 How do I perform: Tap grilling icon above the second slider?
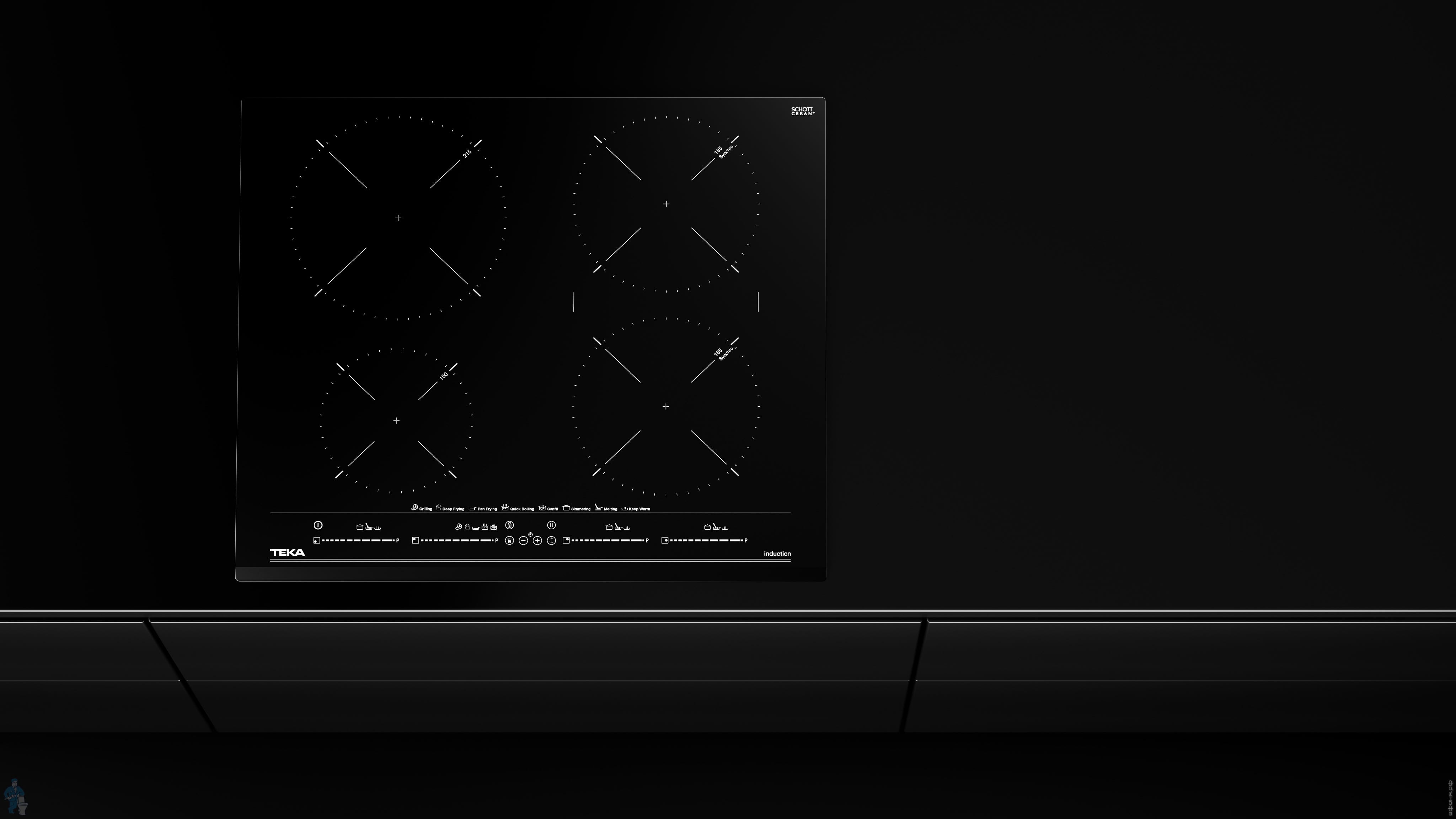pyautogui.click(x=459, y=527)
